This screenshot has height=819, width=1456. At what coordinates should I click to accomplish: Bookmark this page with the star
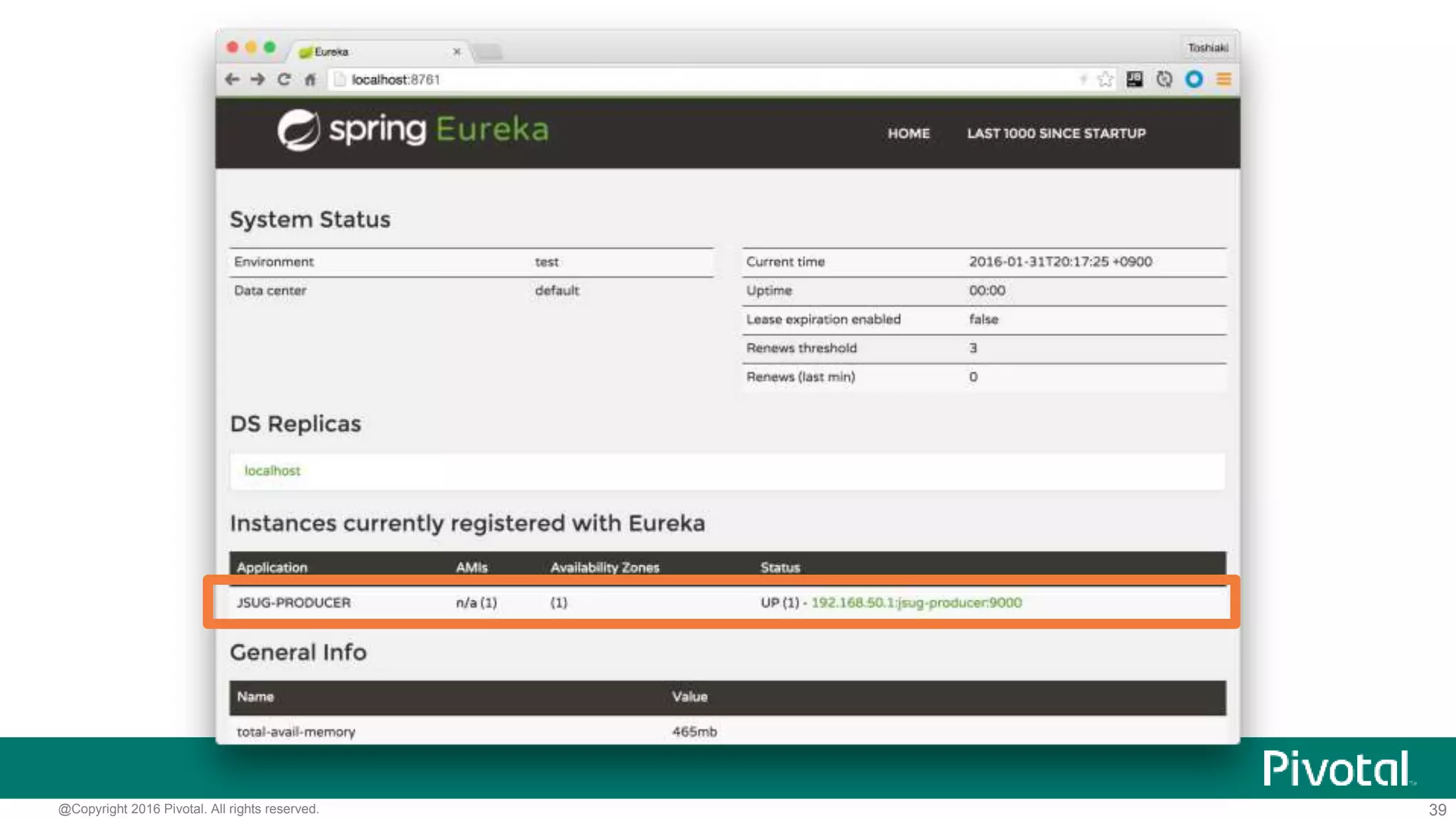[1105, 80]
